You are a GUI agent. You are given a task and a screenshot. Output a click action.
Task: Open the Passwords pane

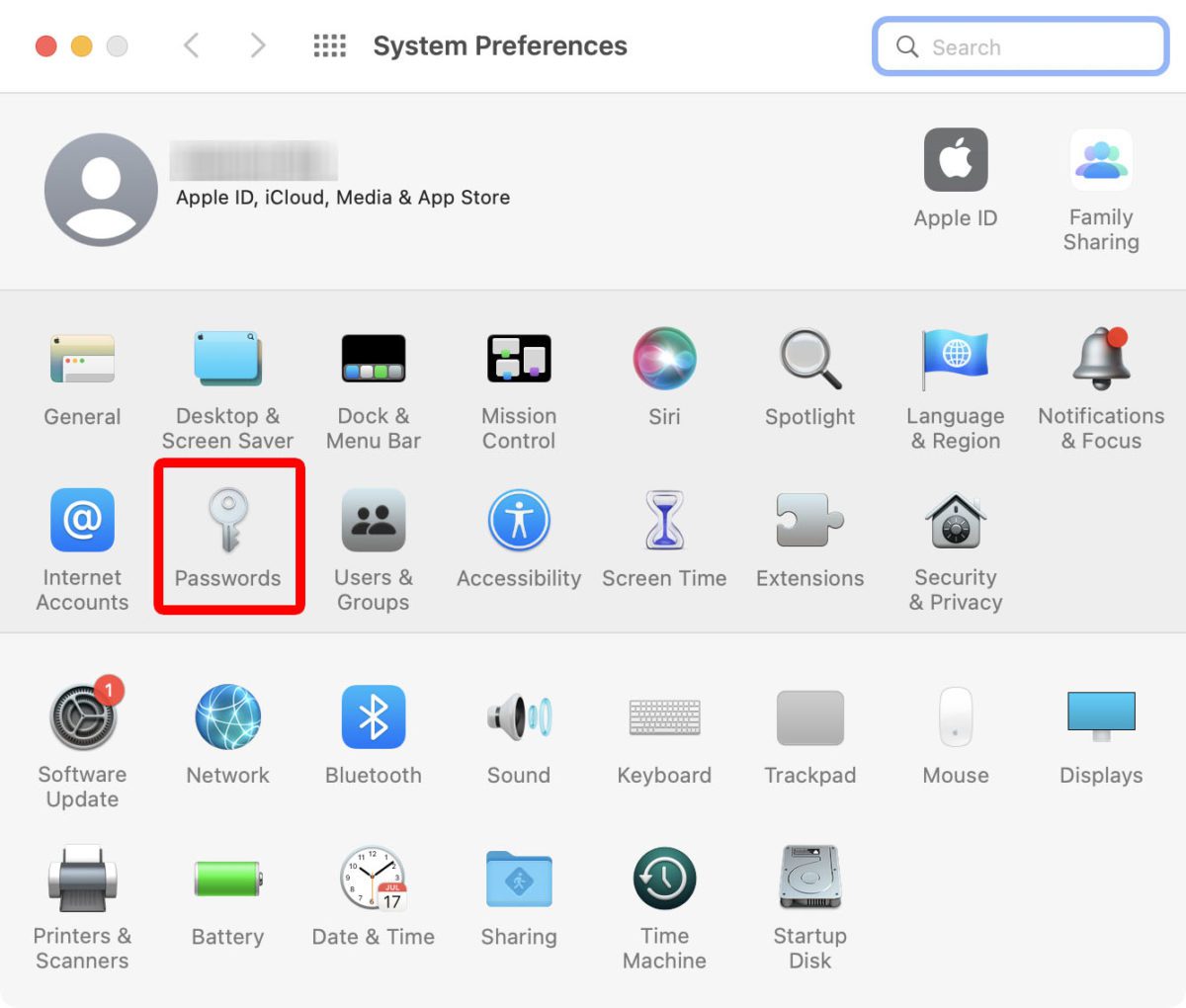[228, 537]
